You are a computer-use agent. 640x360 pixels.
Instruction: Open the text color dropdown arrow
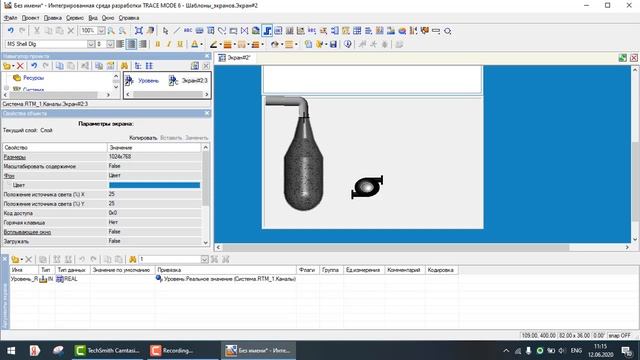202,44
